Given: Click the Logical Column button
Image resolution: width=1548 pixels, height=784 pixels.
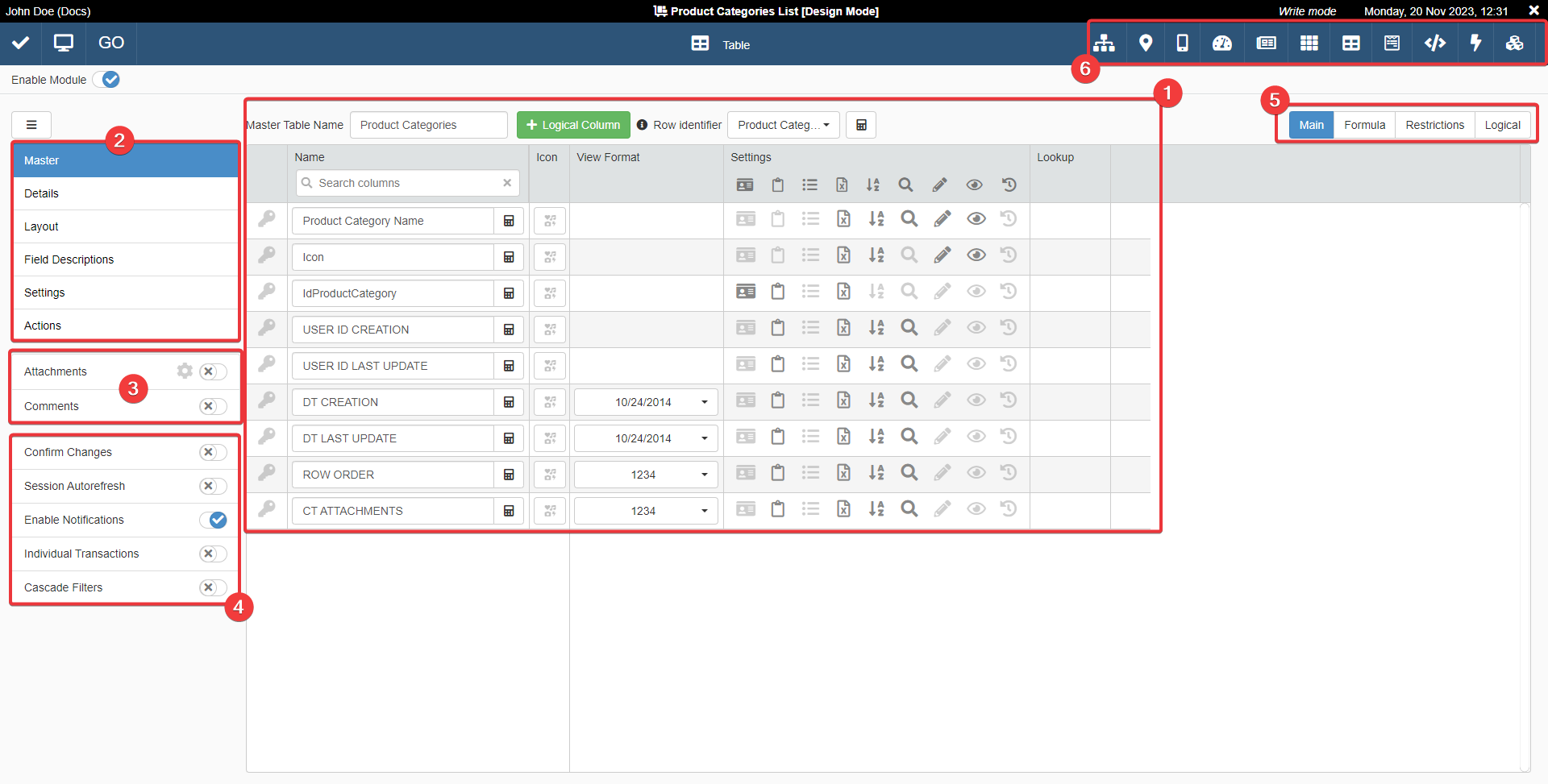Looking at the screenshot, I should click(x=573, y=125).
